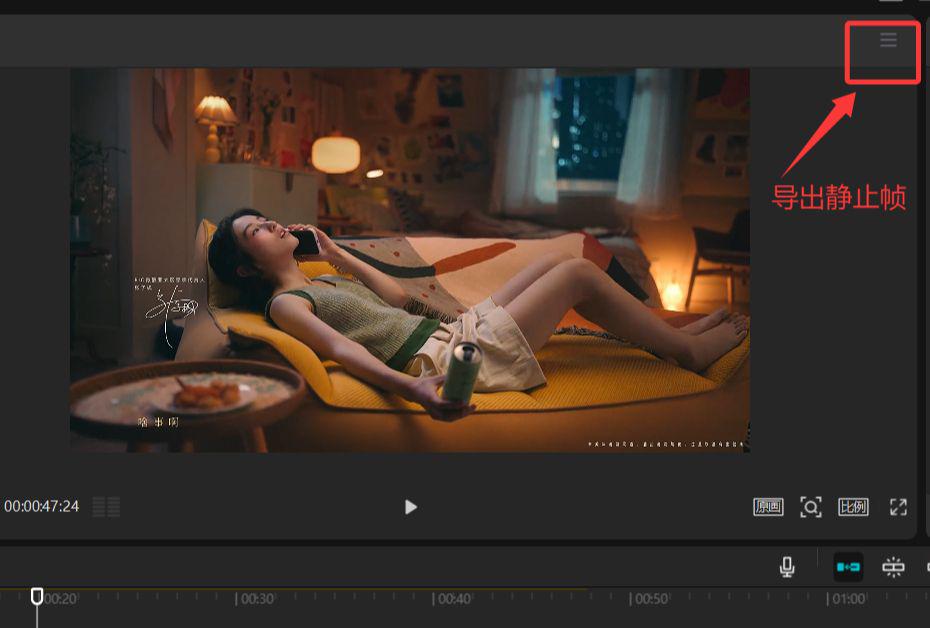The width and height of the screenshot is (930, 628).
Task: Jump to 01:00 on the timeline ruler
Action: (x=848, y=599)
